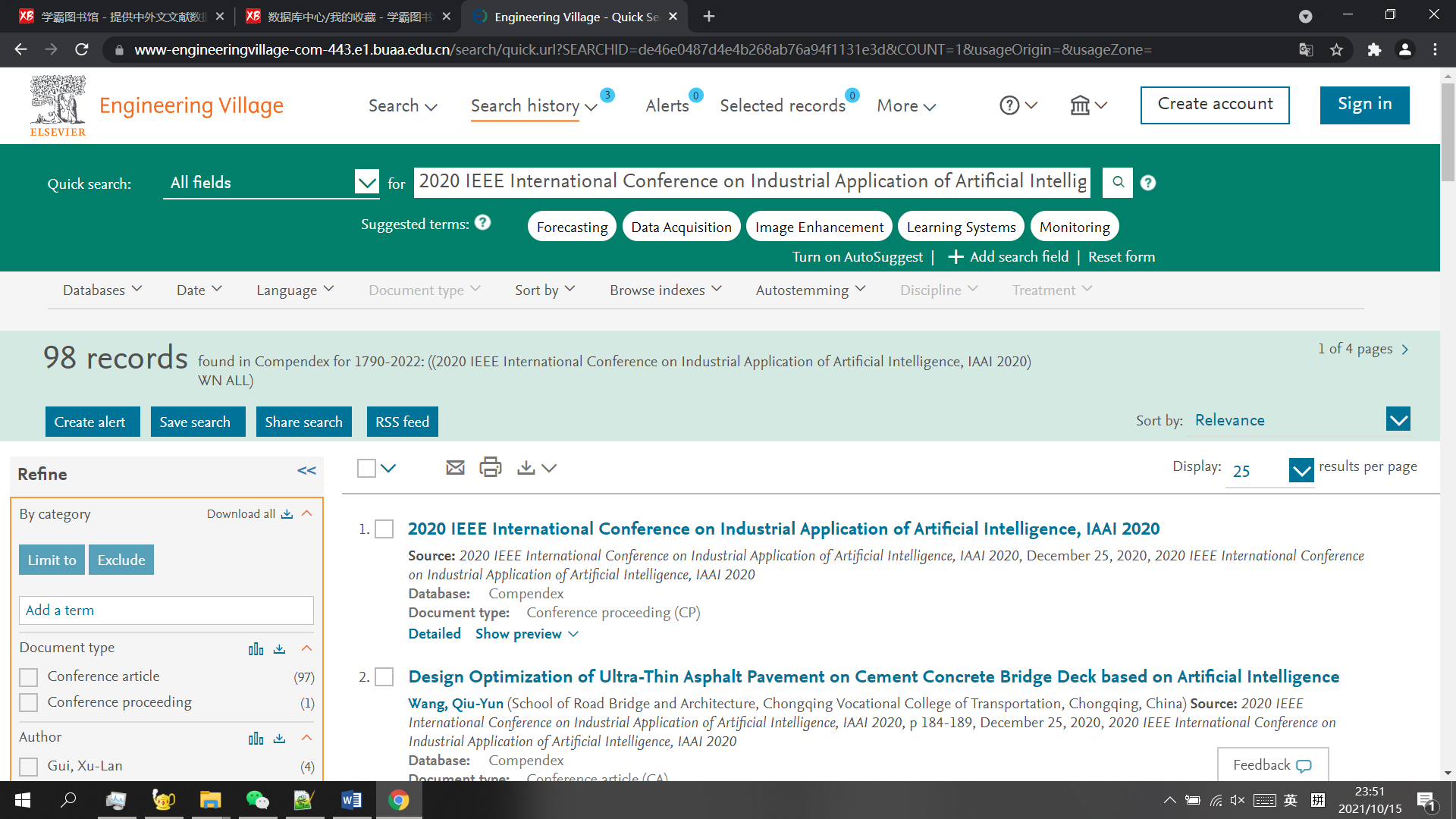The height and width of the screenshot is (819, 1456).
Task: Click the Engineering Village Elsevier logo
Action: pos(157,105)
